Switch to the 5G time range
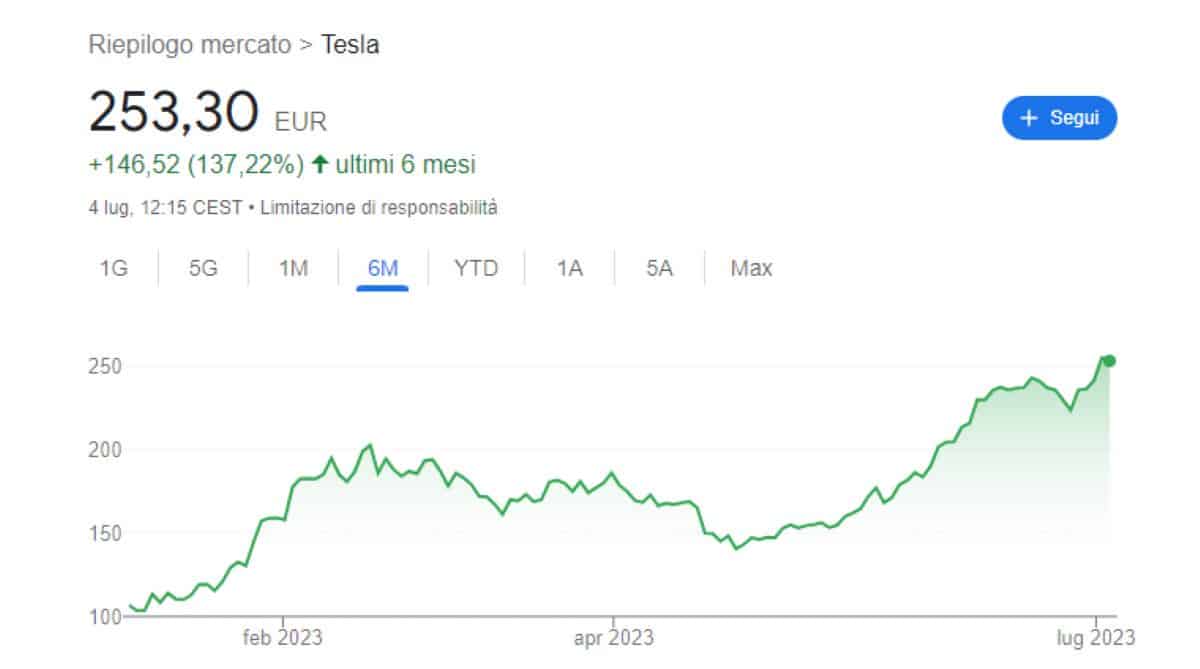The height and width of the screenshot is (669, 1200). point(203,268)
